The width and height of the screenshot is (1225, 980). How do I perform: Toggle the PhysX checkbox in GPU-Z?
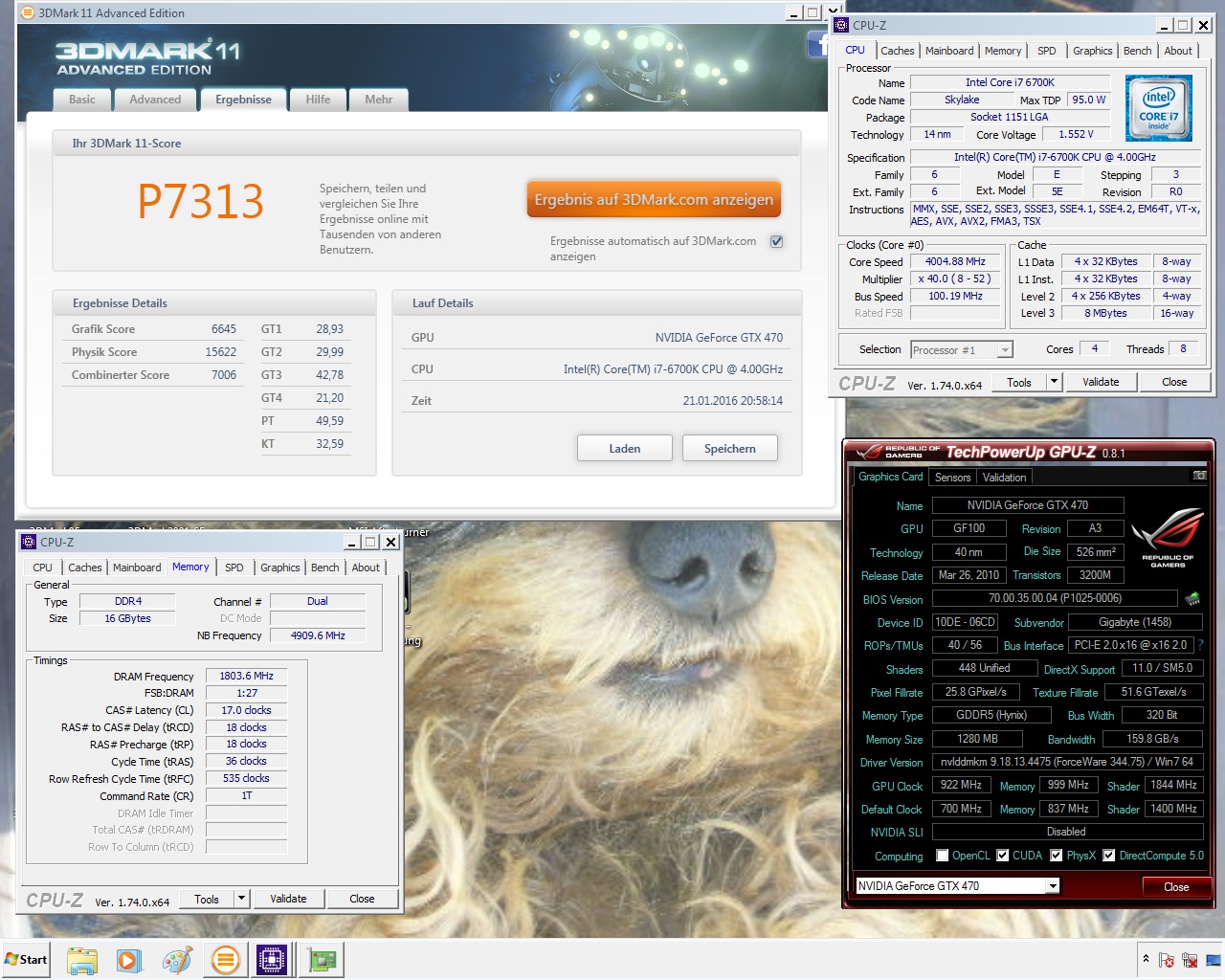1057,856
